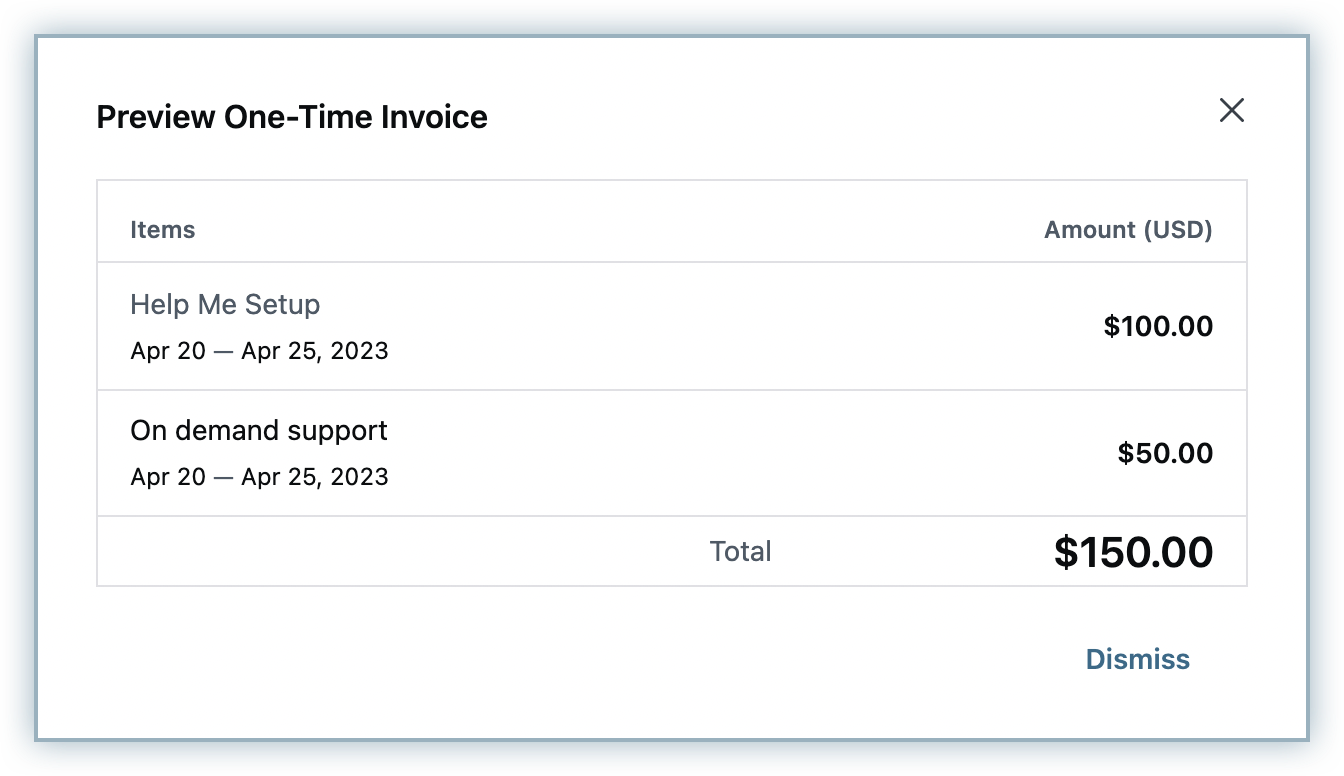Click the Total label

tap(740, 552)
